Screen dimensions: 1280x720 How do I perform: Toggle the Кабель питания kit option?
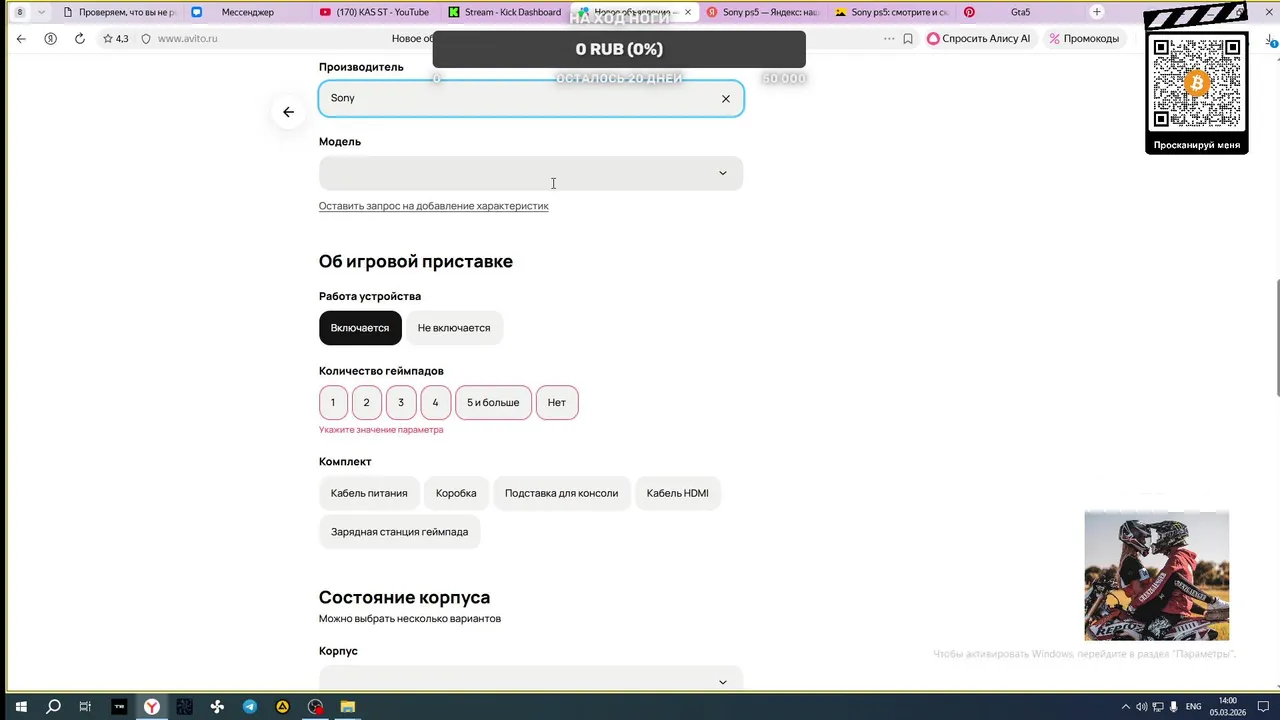coord(369,493)
